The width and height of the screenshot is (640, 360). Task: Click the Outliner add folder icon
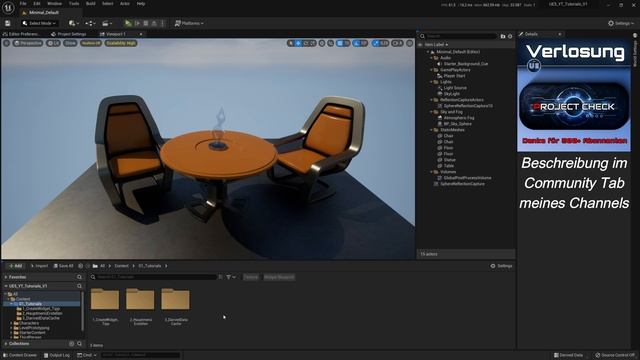(503, 36)
